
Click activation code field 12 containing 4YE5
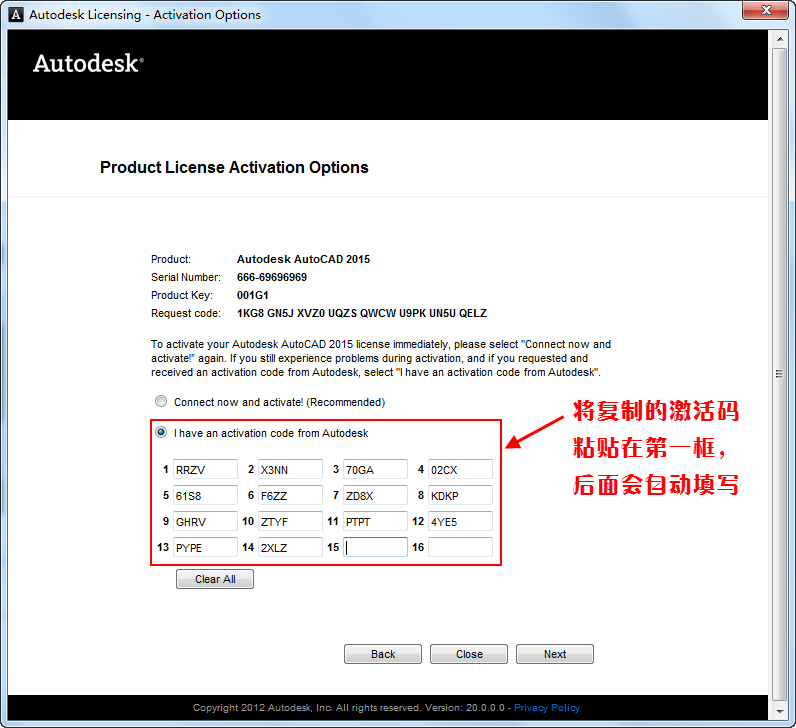tap(460, 521)
